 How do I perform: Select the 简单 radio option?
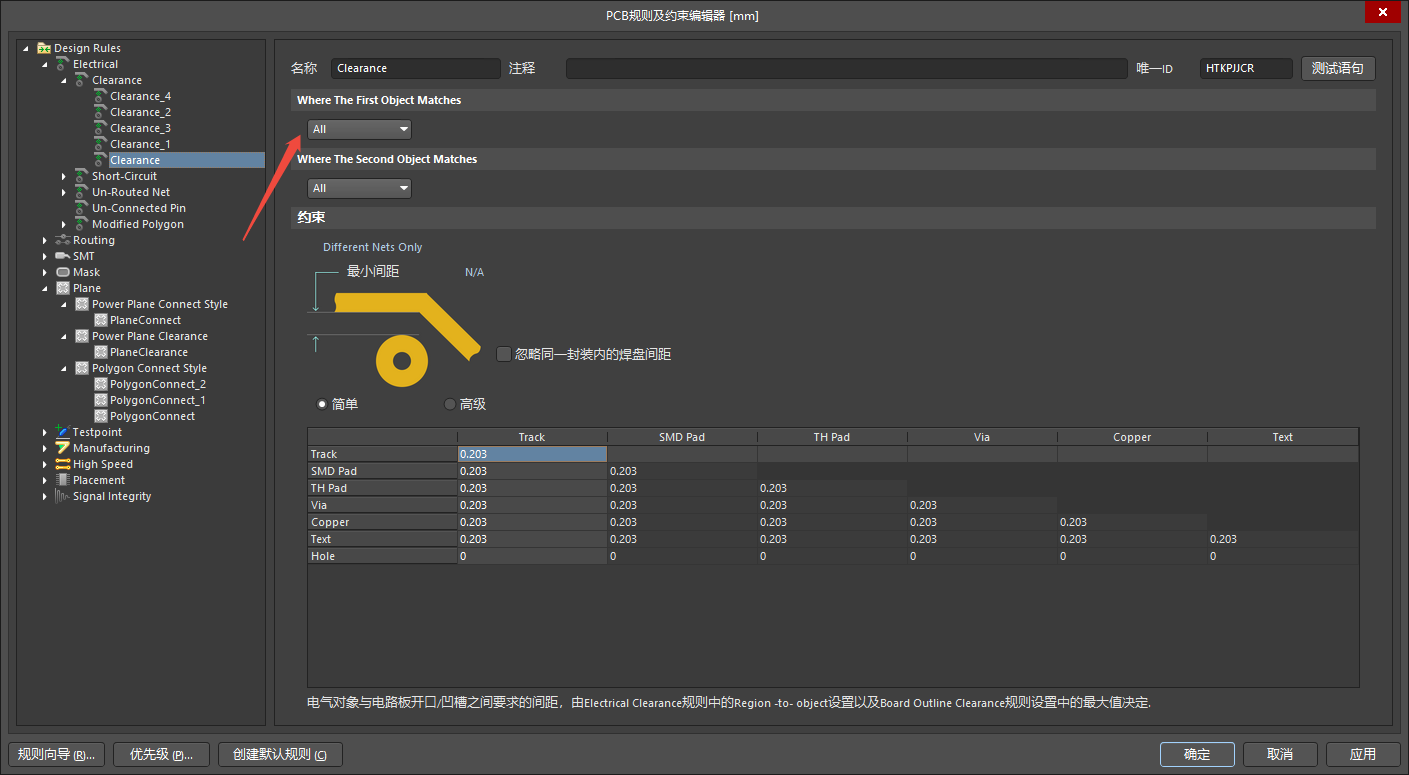[x=321, y=404]
